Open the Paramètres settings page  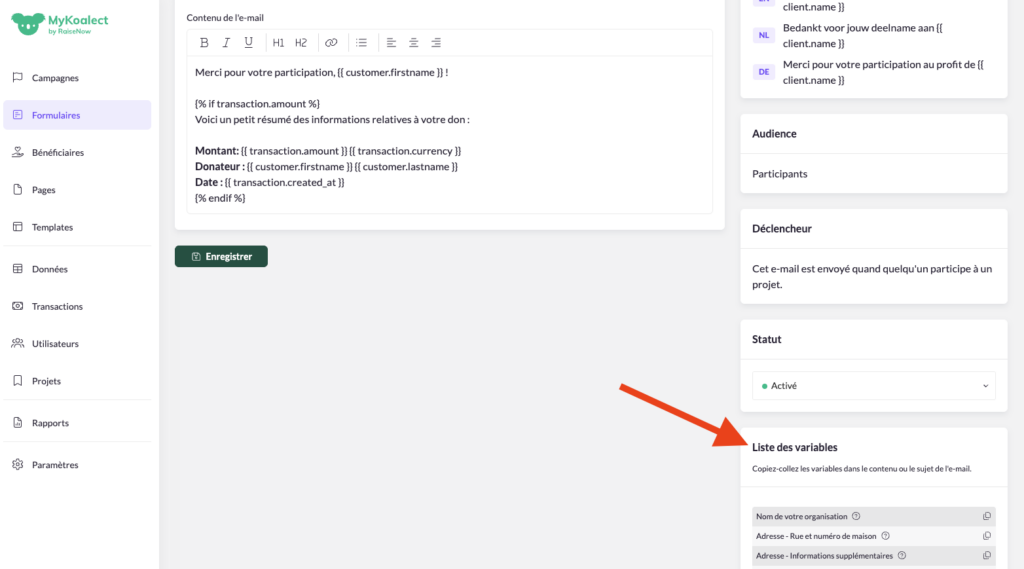(x=55, y=465)
